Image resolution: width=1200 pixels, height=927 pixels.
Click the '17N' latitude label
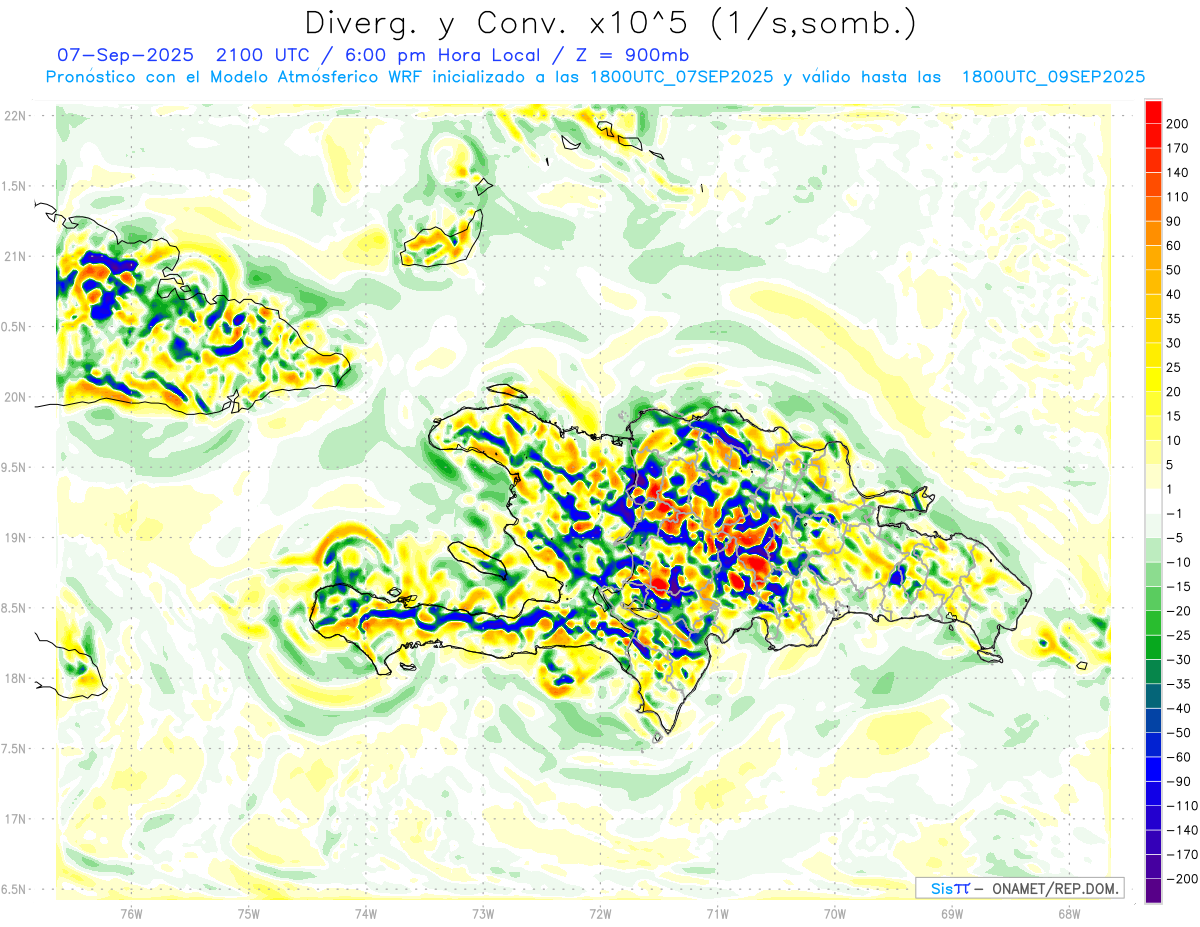coord(15,819)
